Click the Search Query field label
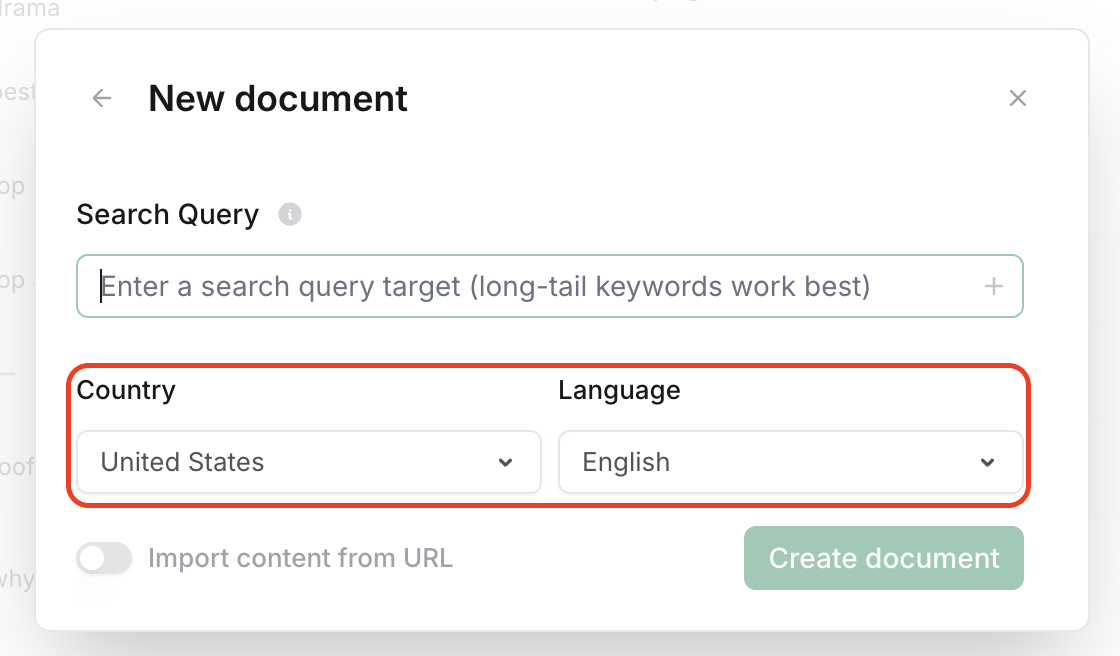The width and height of the screenshot is (1120, 656). (x=167, y=215)
